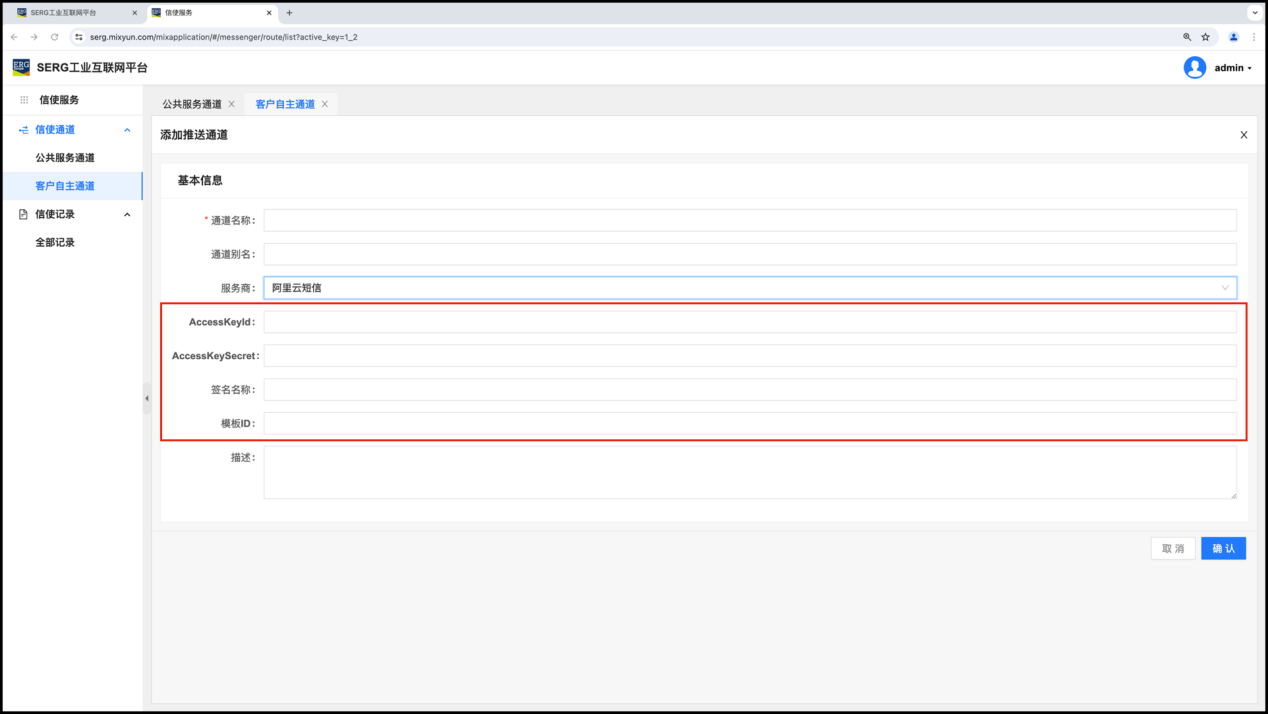Close the 添加推送通道 panel with the X icon
Viewport: 1268px width, 714px height.
click(x=1243, y=135)
